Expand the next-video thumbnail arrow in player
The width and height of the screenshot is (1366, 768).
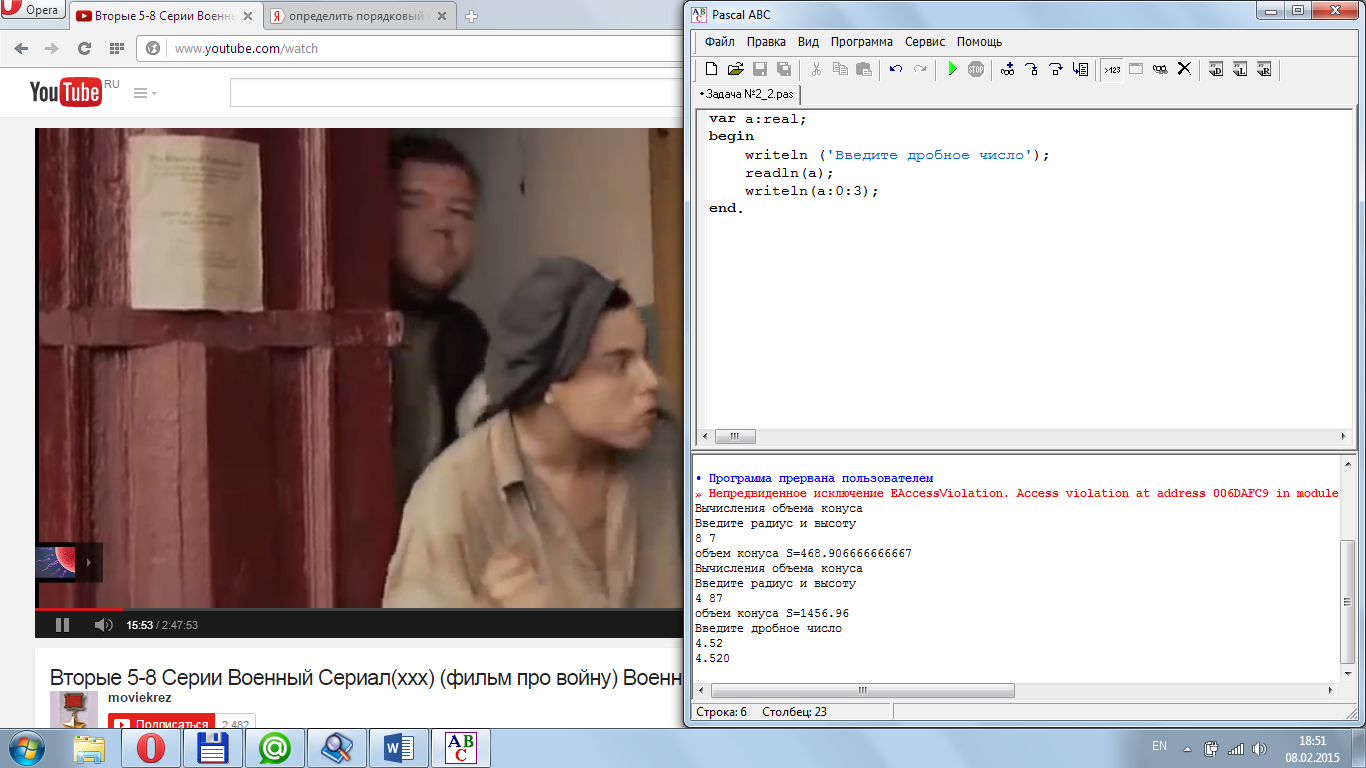[87, 562]
